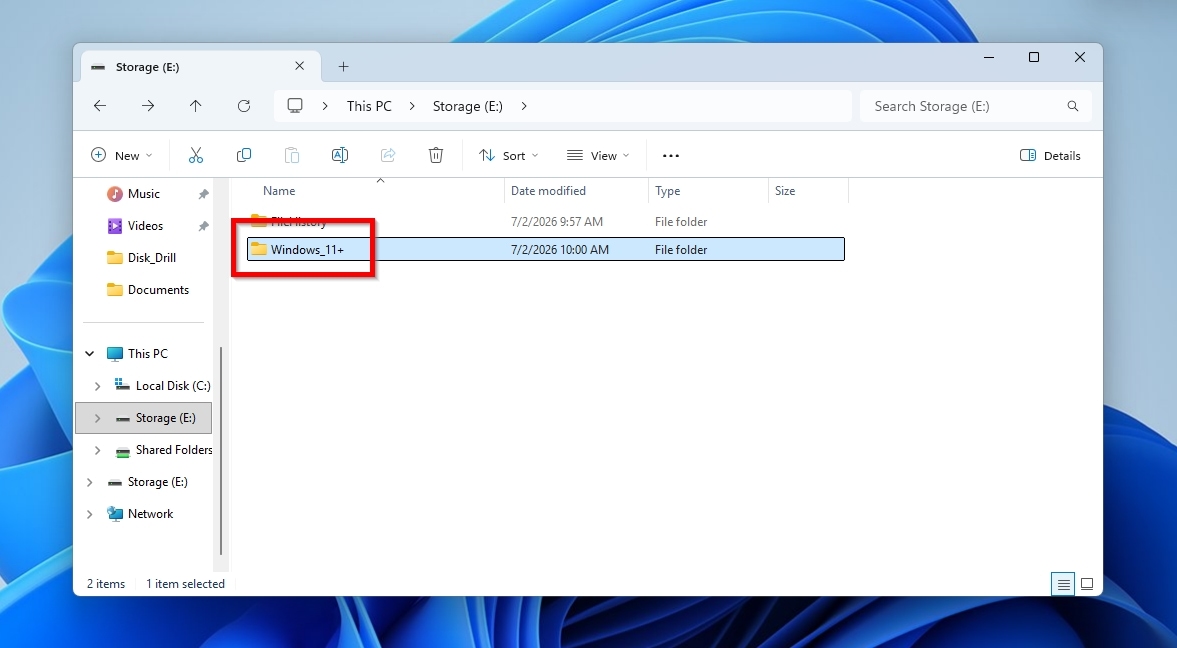Click chevron after Storage (E:) breadcrumb
This screenshot has width=1177, height=648.
coord(524,106)
